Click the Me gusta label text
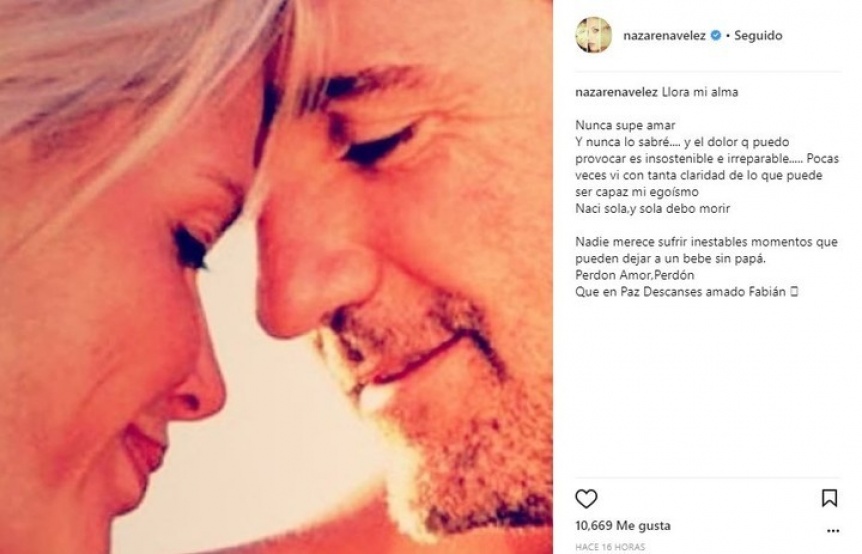862x554 pixels. tap(643, 525)
